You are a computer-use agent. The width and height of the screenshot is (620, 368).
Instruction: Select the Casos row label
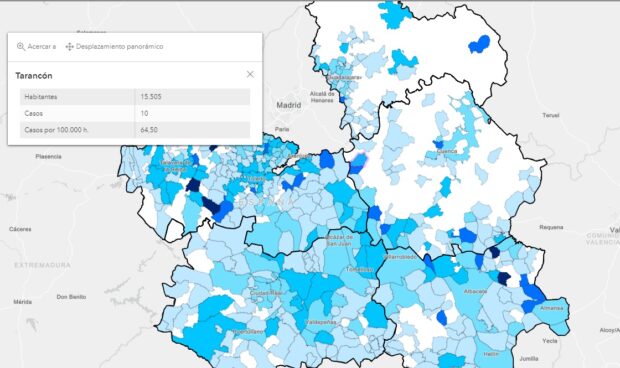[x=34, y=113]
